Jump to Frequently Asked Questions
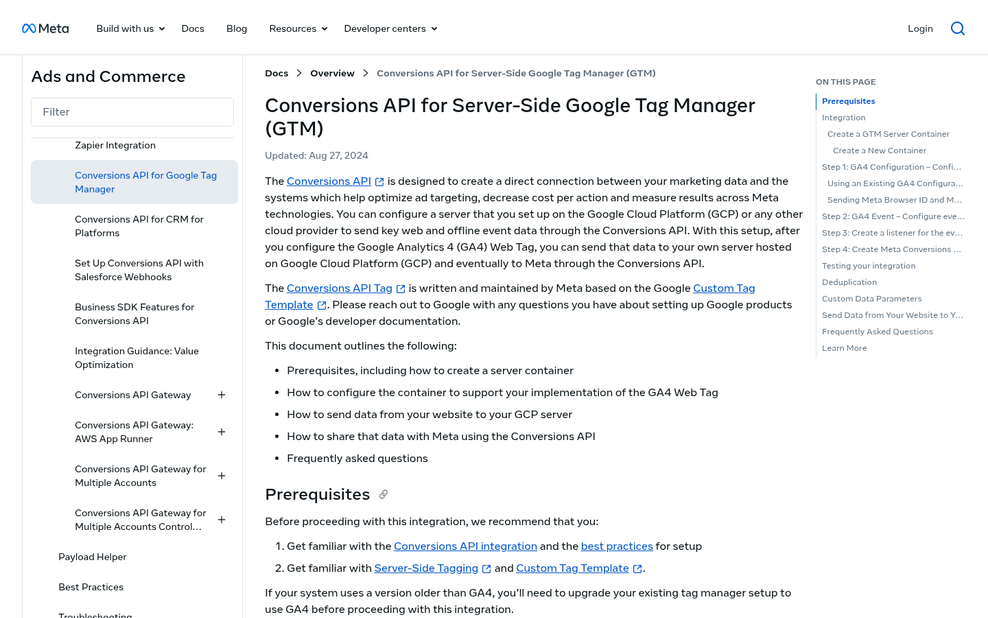The image size is (988, 618). 877,331
